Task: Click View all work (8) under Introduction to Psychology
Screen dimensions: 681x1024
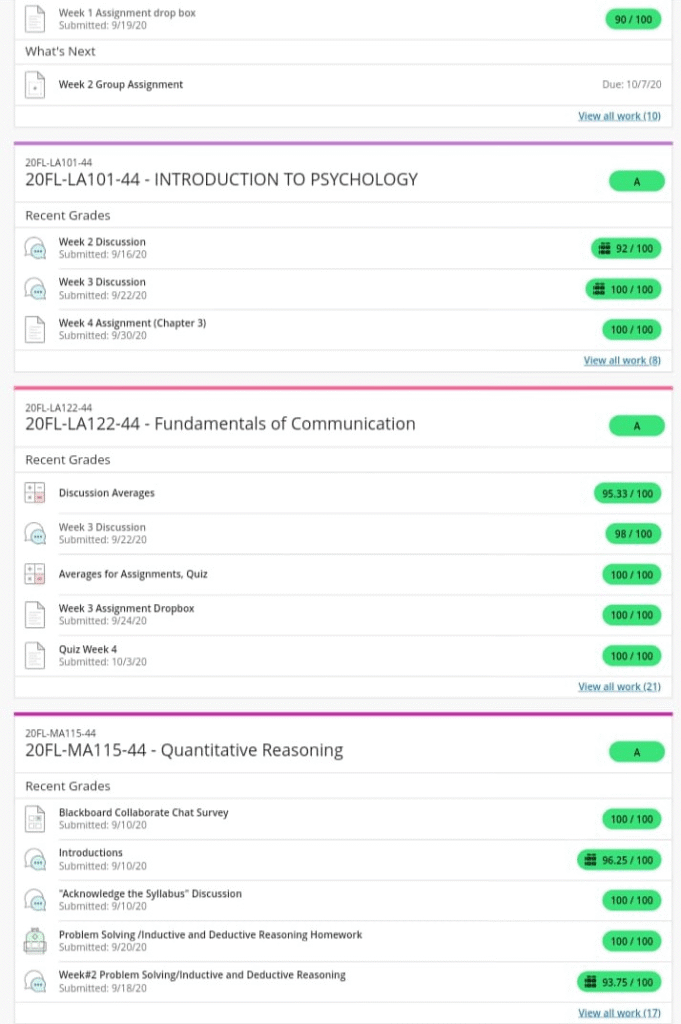Action: click(x=622, y=360)
